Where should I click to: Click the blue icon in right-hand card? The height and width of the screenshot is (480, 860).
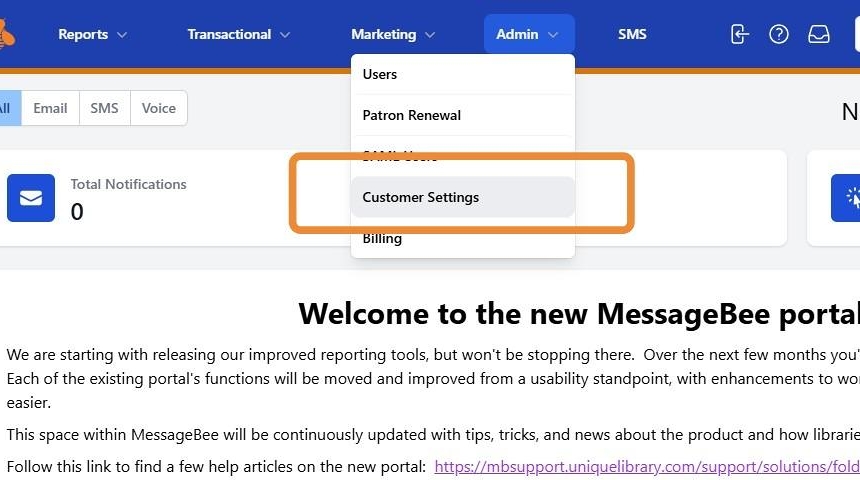pyautogui.click(x=847, y=198)
